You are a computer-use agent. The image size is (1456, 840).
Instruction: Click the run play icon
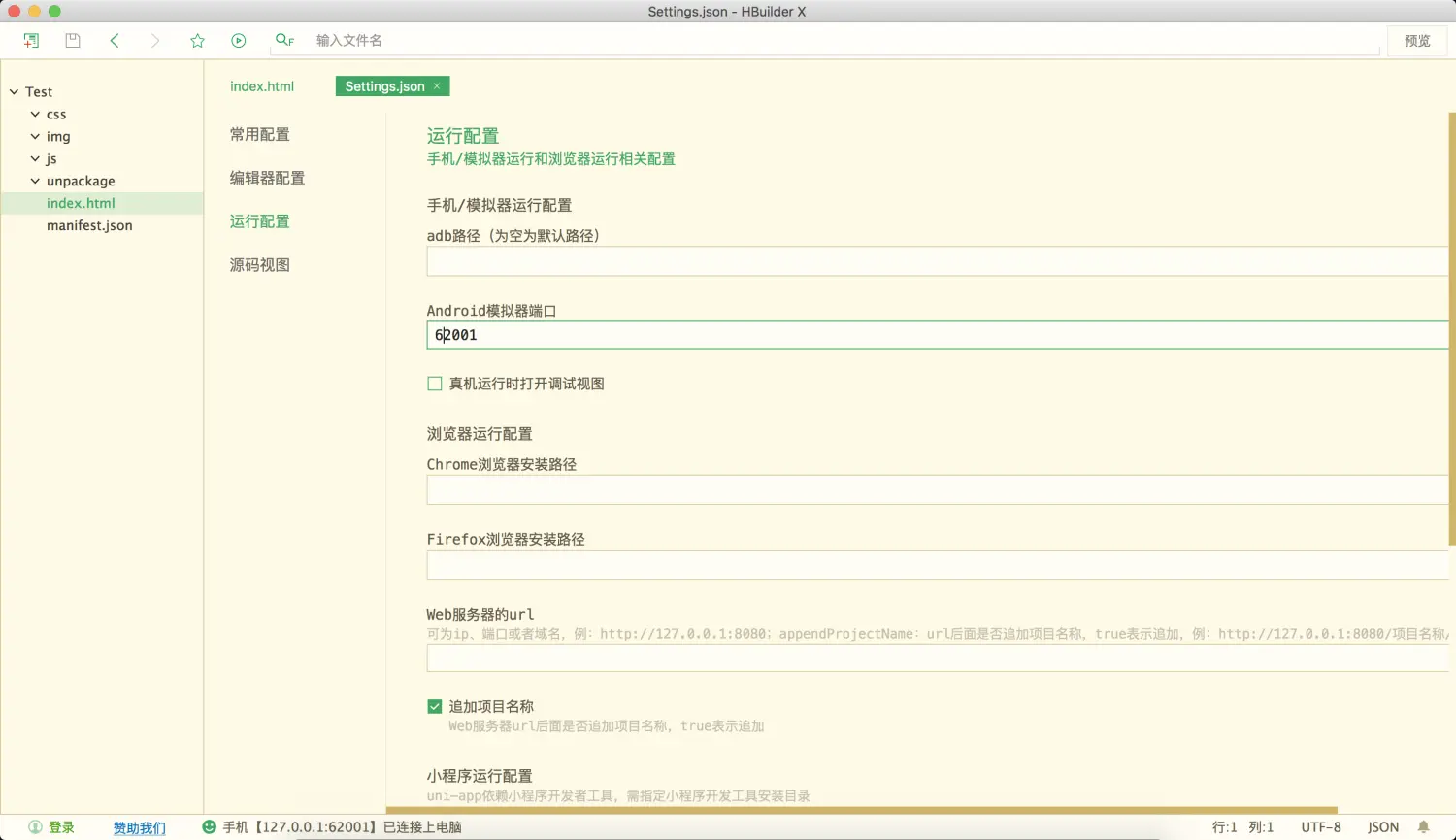coord(239,40)
